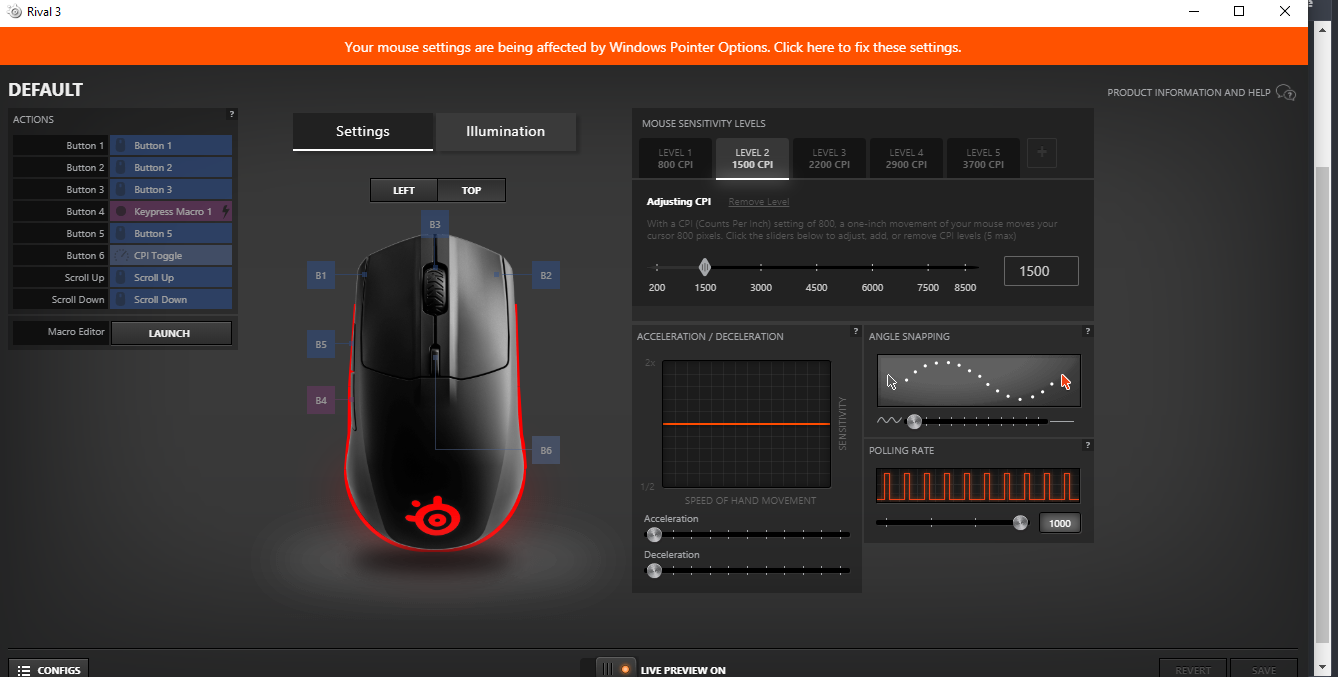Image resolution: width=1338 pixels, height=677 pixels.
Task: Click the Rival 3 title bar app icon
Action: tap(14, 12)
